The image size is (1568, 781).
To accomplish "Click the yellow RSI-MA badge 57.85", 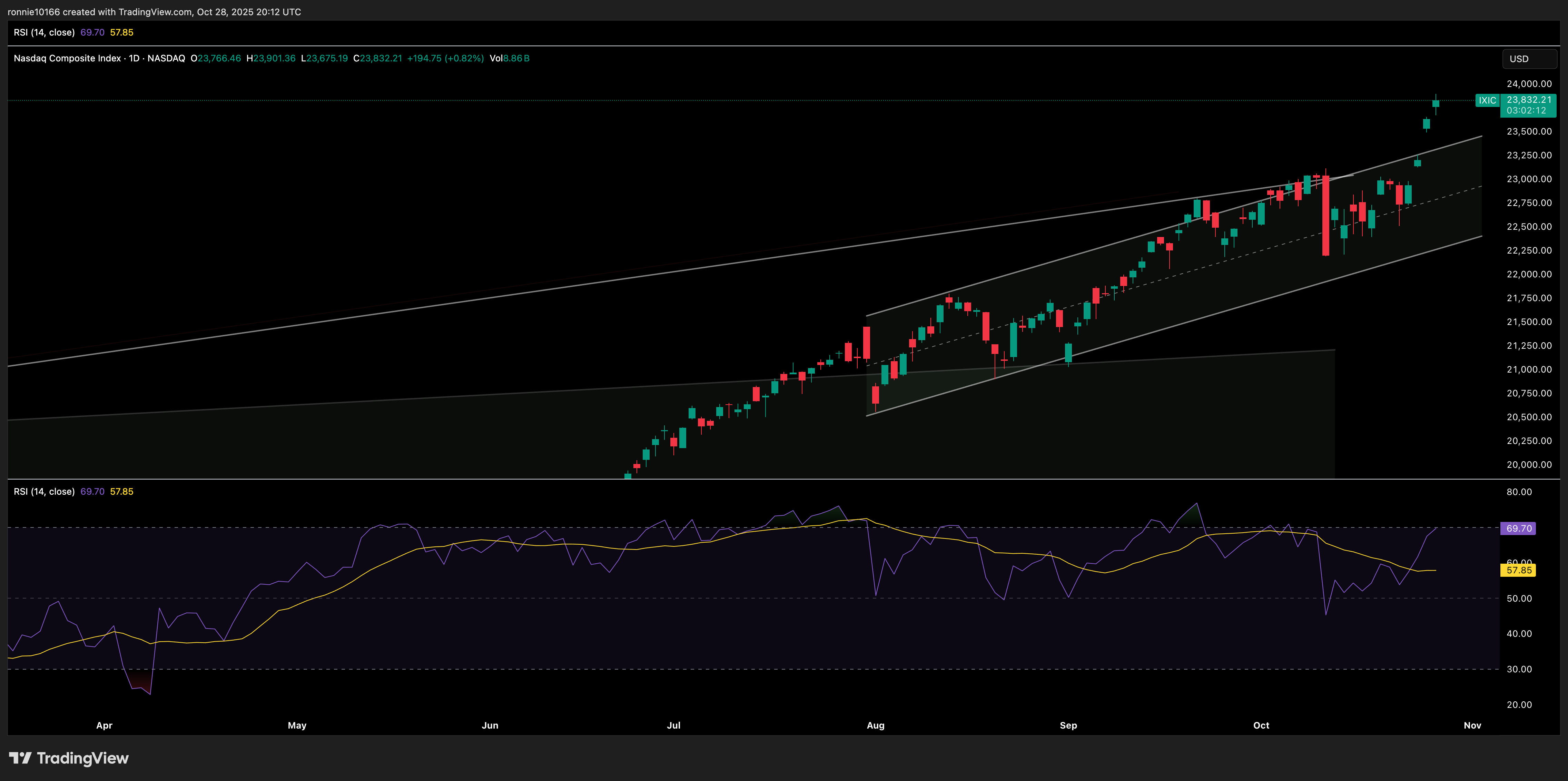I will point(1518,570).
